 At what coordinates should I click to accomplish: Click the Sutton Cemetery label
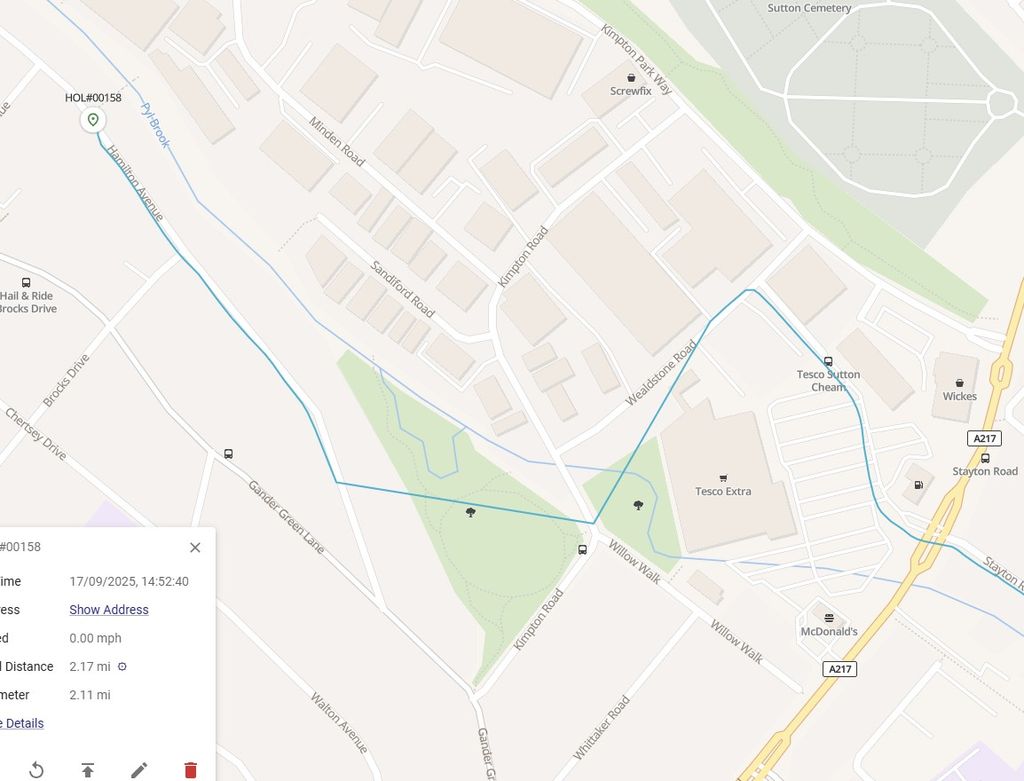coord(809,8)
